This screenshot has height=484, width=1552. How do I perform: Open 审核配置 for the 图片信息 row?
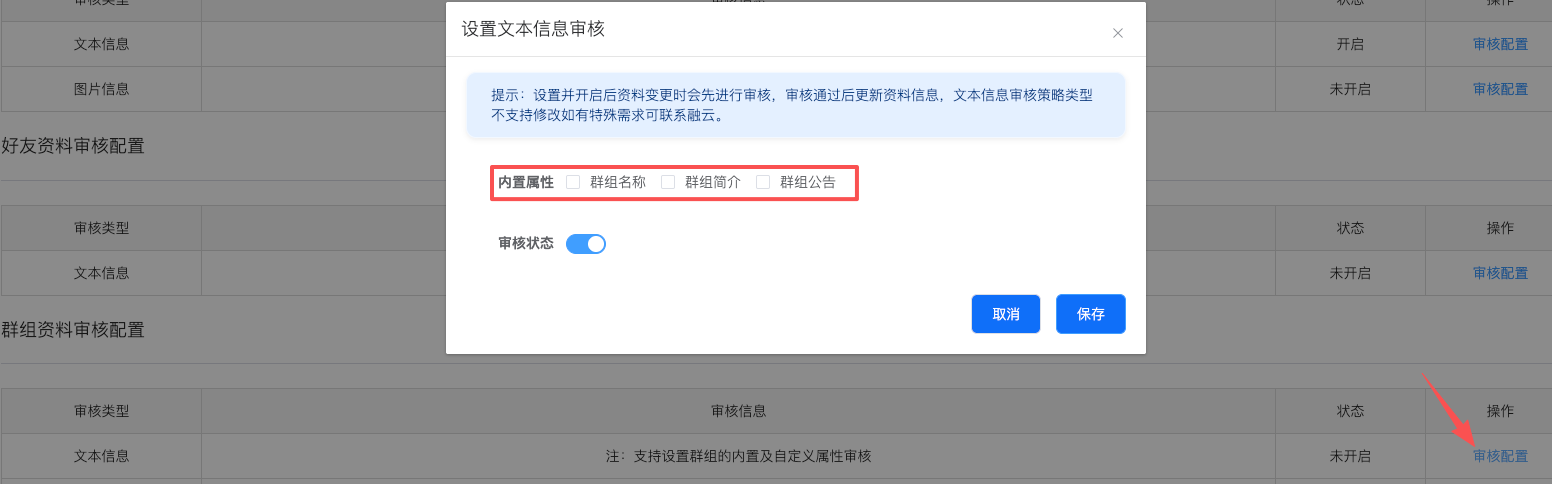pos(1500,89)
